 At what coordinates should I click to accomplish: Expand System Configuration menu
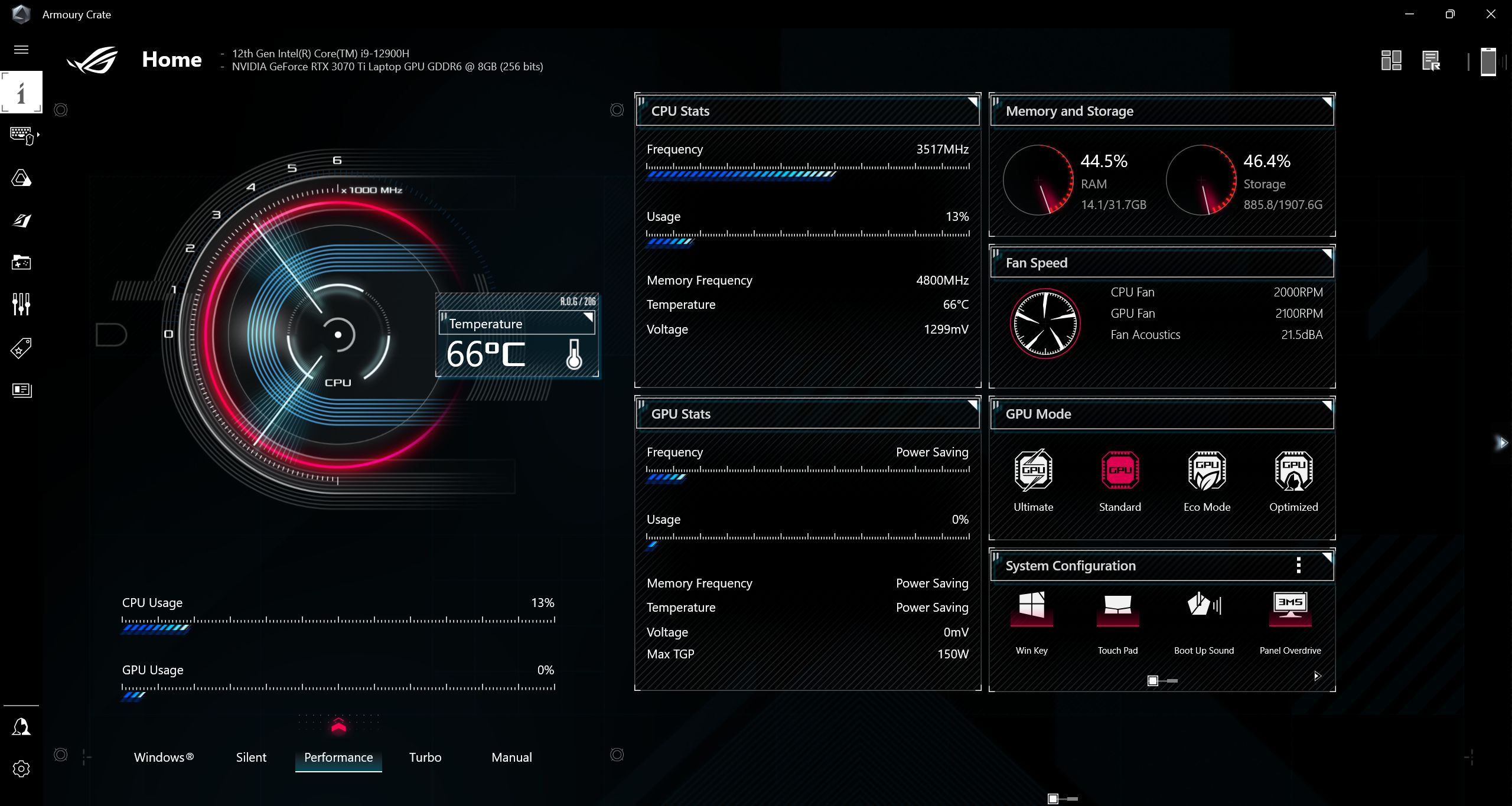pos(1298,565)
